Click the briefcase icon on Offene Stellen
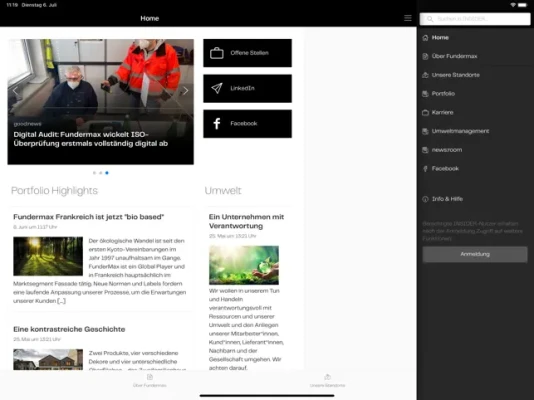Screen dimensions: 534x400 [217, 53]
